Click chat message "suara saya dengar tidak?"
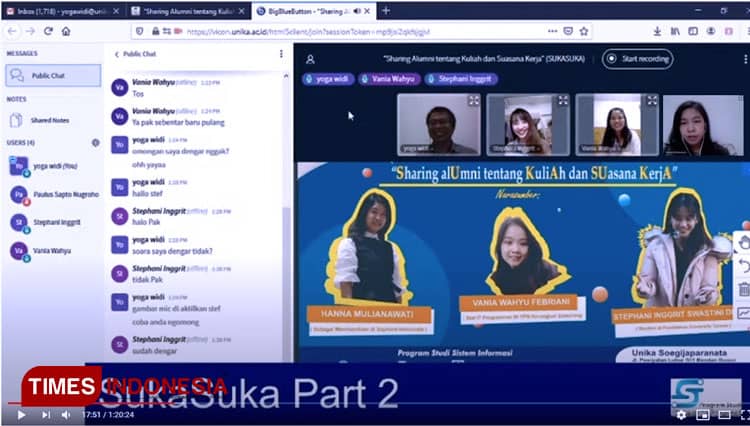The image size is (750, 426). pyautogui.click(x=172, y=251)
